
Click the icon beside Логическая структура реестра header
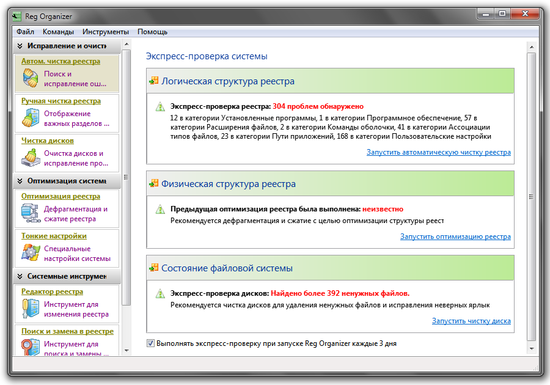coord(154,81)
